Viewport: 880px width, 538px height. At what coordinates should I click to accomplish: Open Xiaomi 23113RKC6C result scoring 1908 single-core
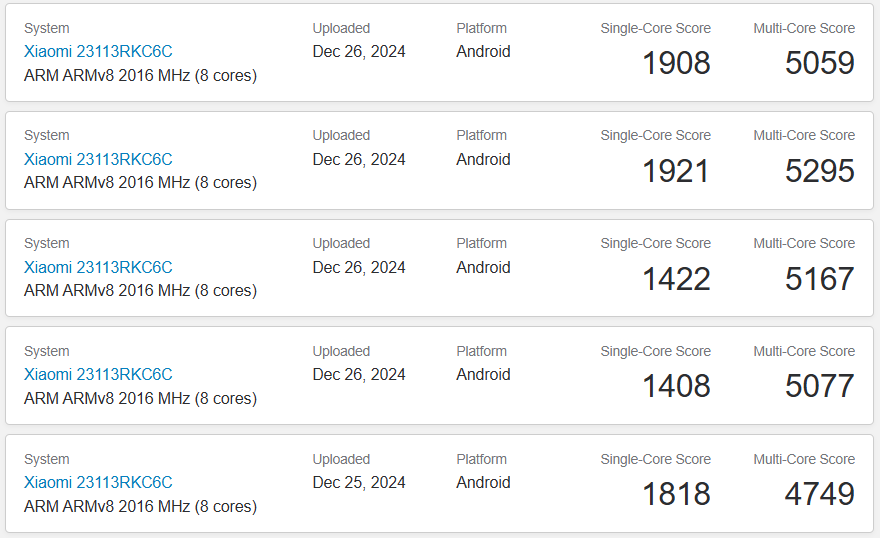click(x=98, y=52)
